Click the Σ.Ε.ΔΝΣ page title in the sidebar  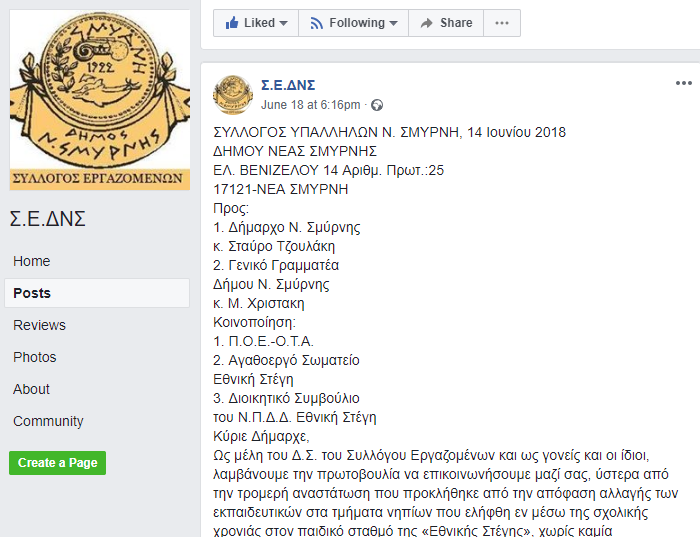(x=47, y=218)
